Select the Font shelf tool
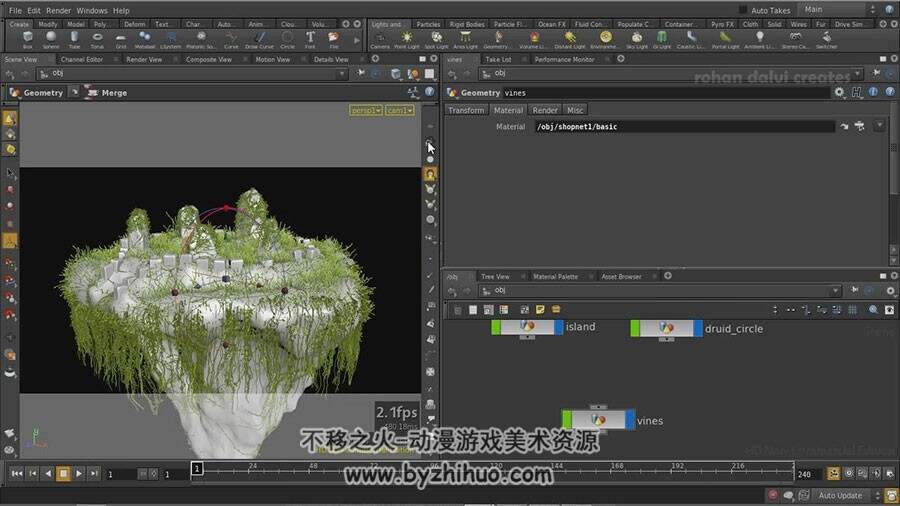Image resolution: width=900 pixels, height=506 pixels. point(310,40)
